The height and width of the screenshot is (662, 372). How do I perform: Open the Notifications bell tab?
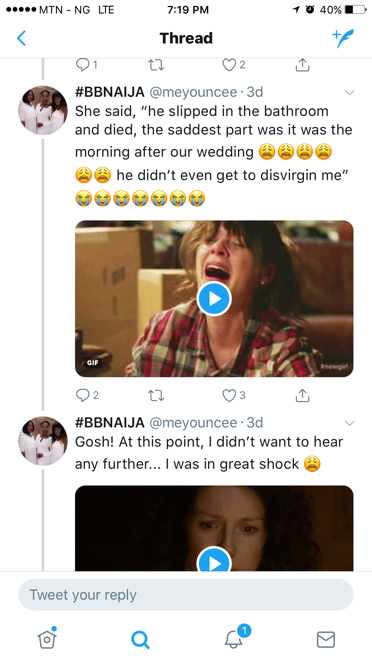click(x=236, y=637)
